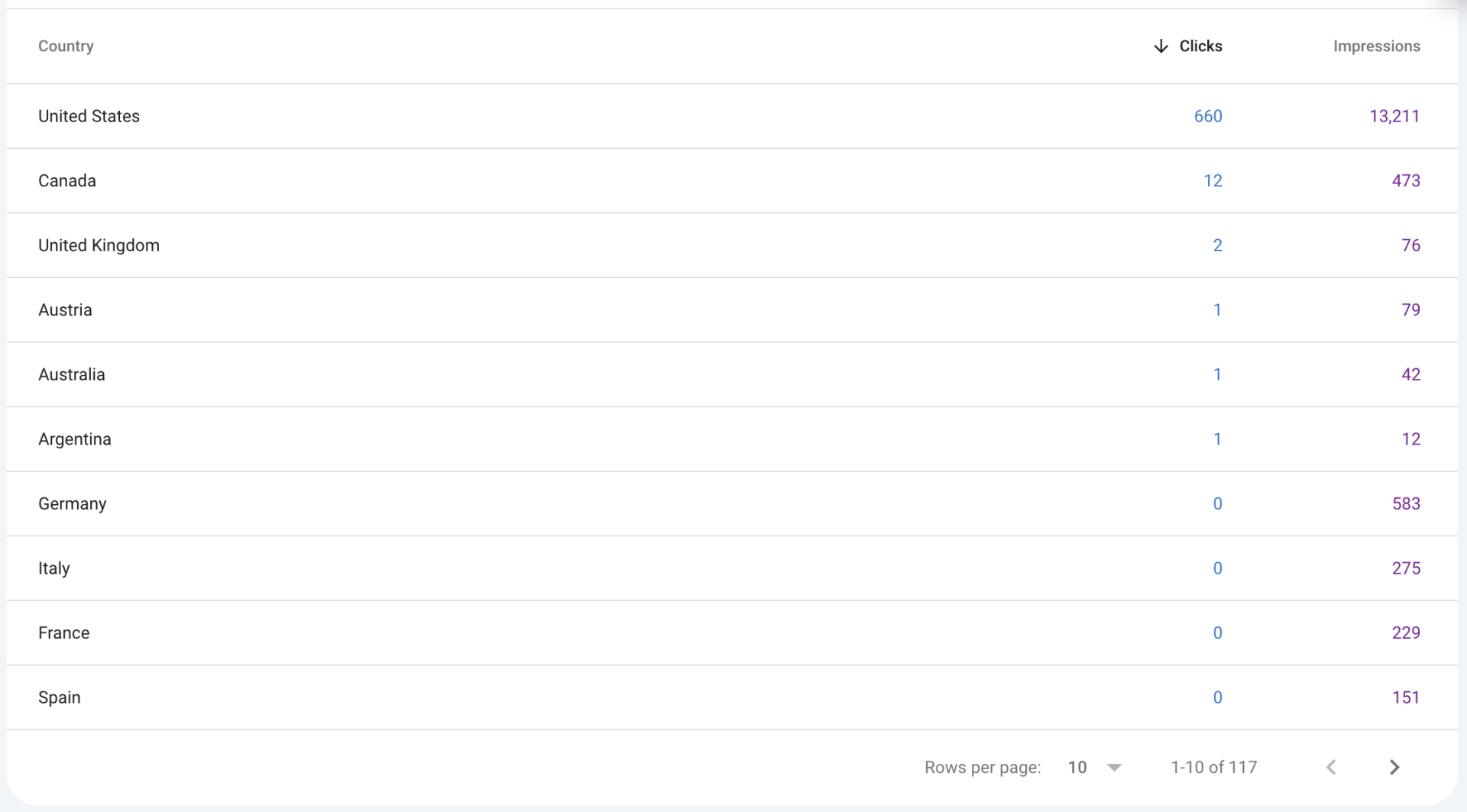Select the United States row
1467x812 pixels.
tap(89, 116)
